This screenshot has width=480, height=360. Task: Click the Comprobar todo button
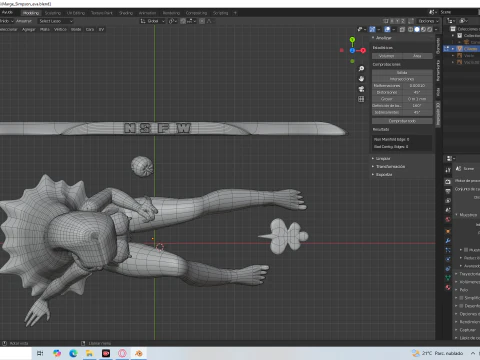[402, 121]
